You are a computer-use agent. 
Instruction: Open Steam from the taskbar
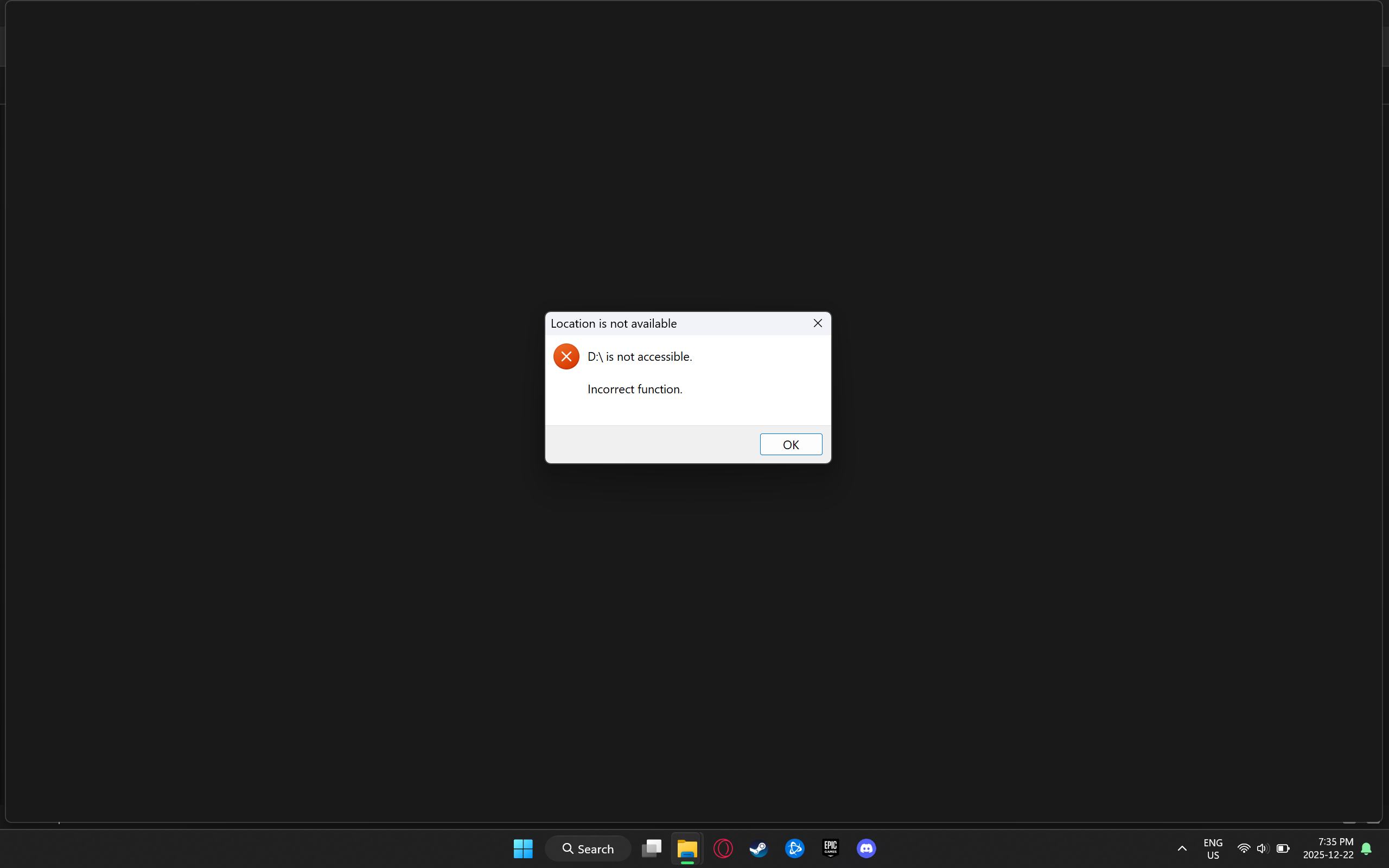click(759, 848)
